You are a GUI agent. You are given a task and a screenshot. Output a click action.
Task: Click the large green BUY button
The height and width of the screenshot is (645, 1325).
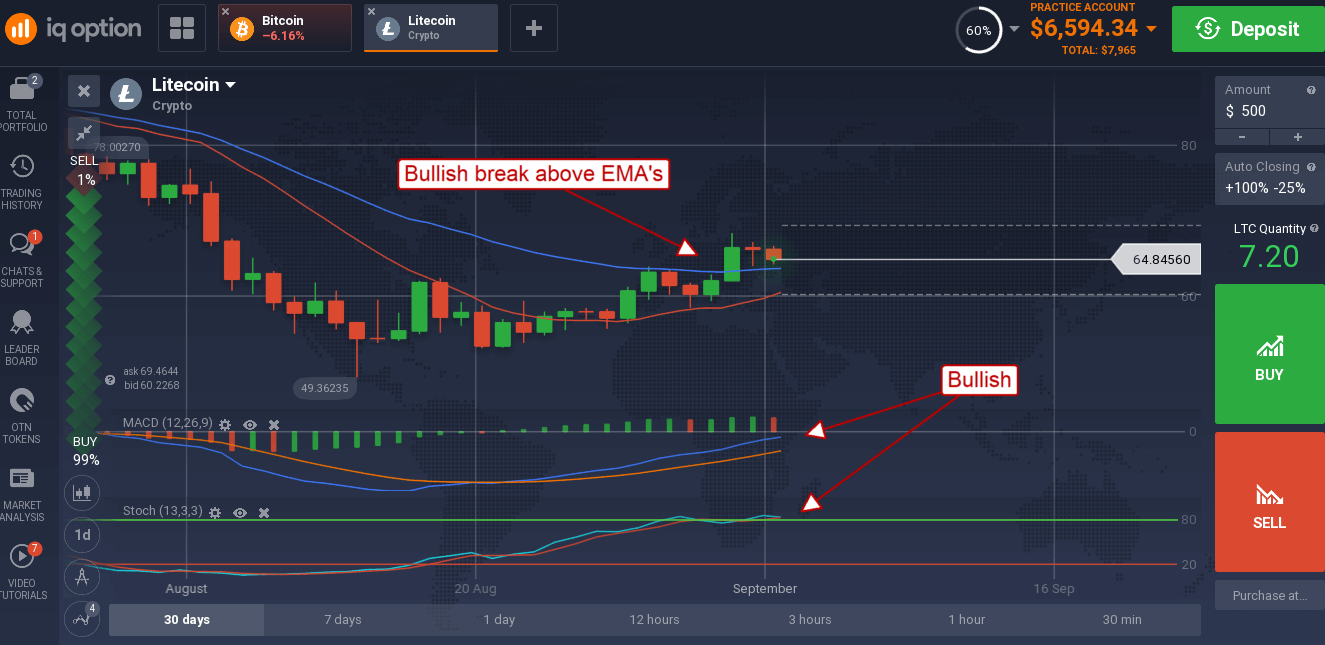tap(1270, 354)
